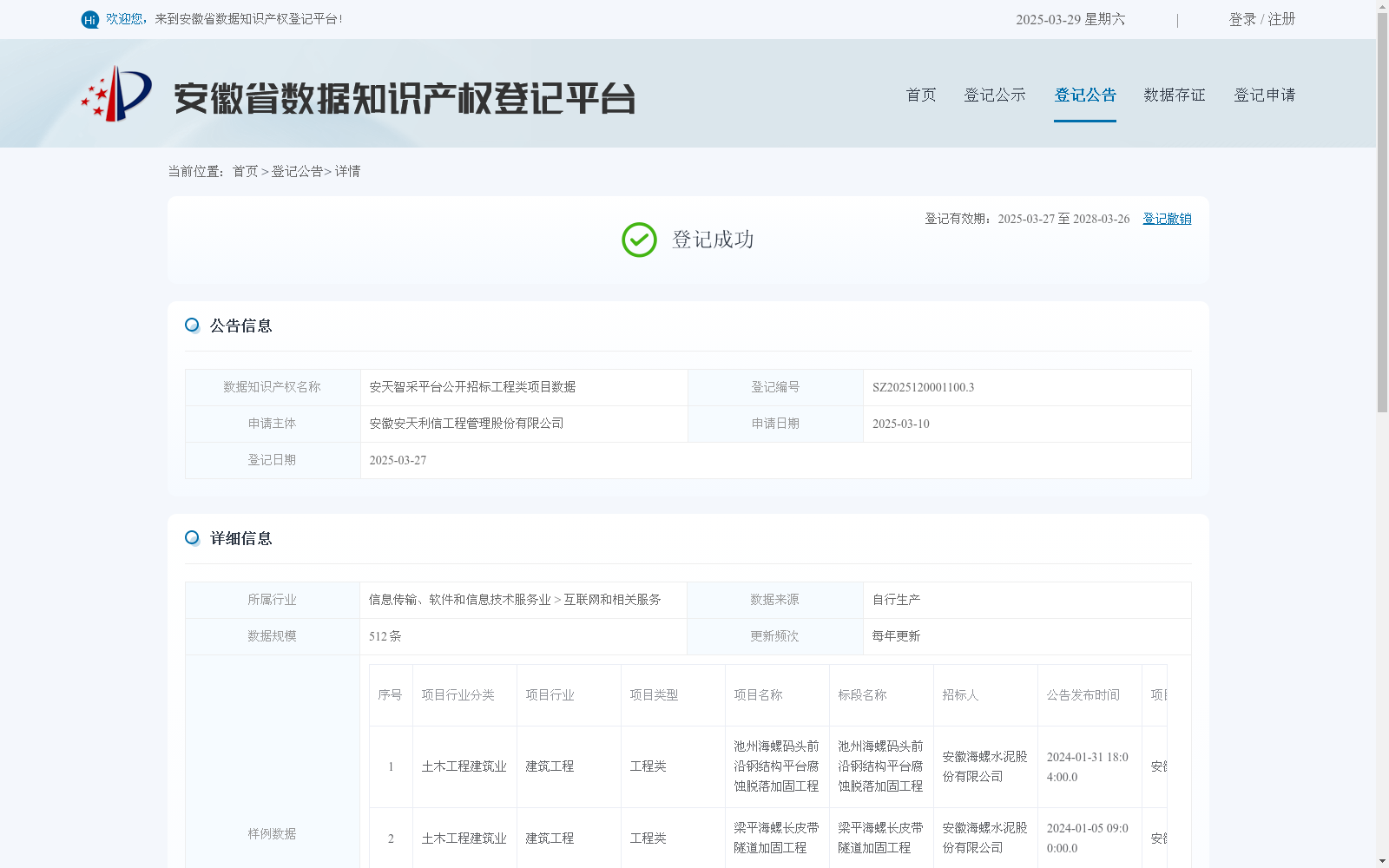This screenshot has width=1389, height=868.
Task: Click the platform title 安徽省数据知识产权登记平台
Action: tap(405, 98)
